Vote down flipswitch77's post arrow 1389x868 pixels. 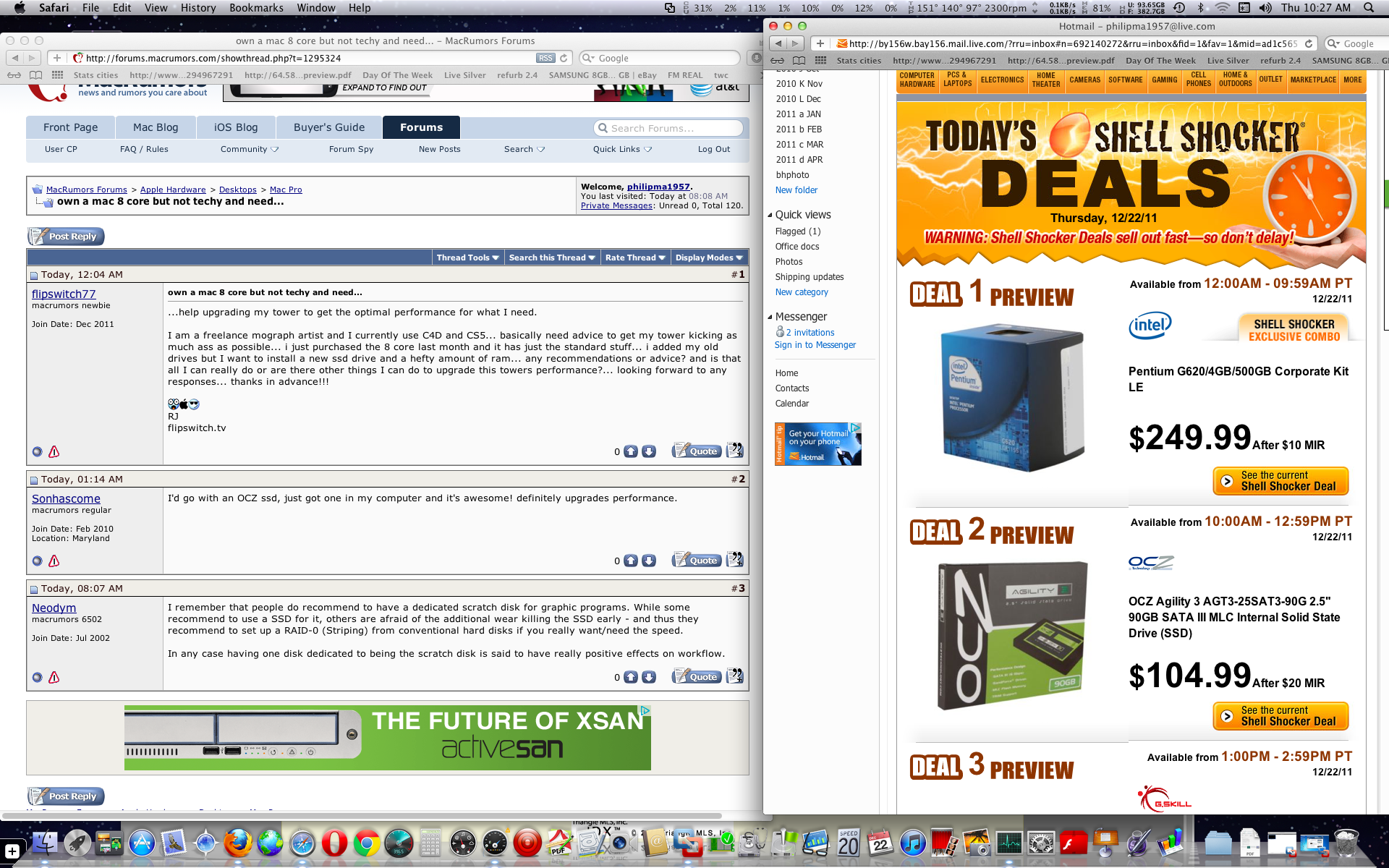point(649,451)
